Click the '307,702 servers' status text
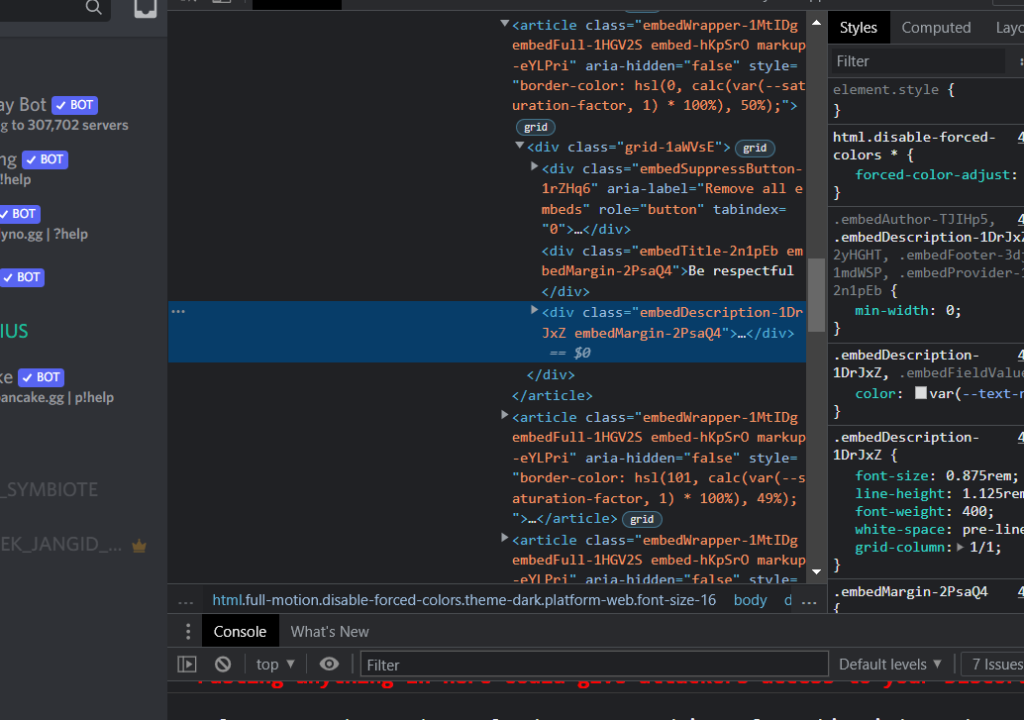This screenshot has height=720, width=1024. (78, 125)
